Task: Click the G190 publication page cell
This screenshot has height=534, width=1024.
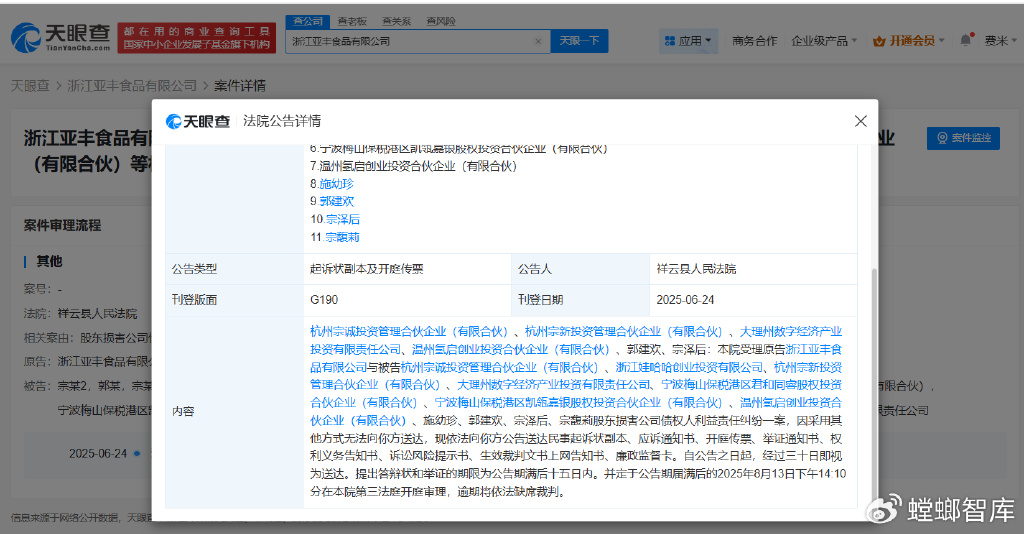Action: 407,300
